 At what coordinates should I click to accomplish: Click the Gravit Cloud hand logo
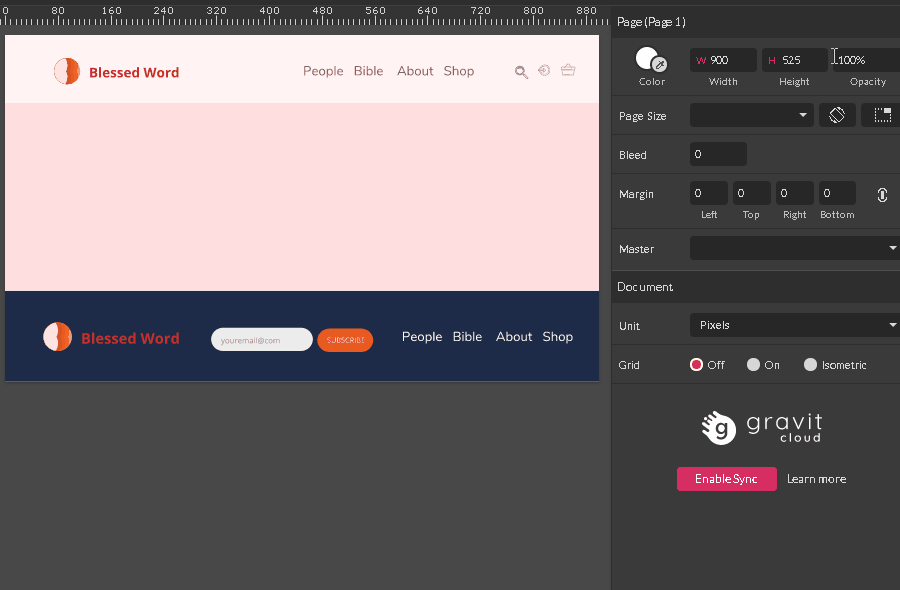click(718, 427)
